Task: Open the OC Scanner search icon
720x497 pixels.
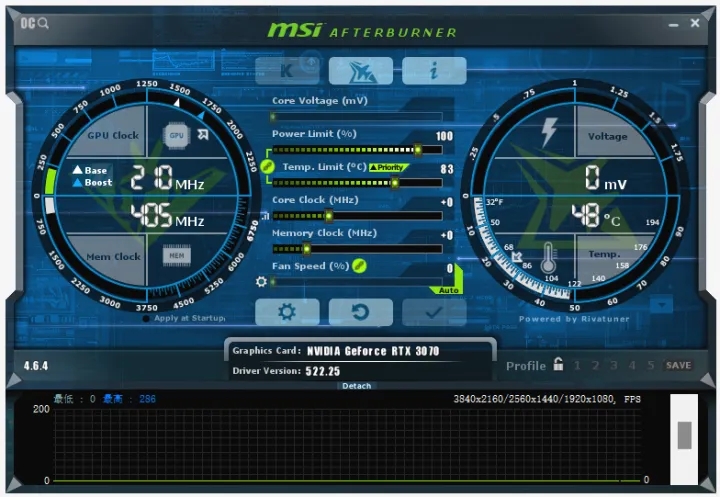Action: pyautogui.click(x=34, y=23)
